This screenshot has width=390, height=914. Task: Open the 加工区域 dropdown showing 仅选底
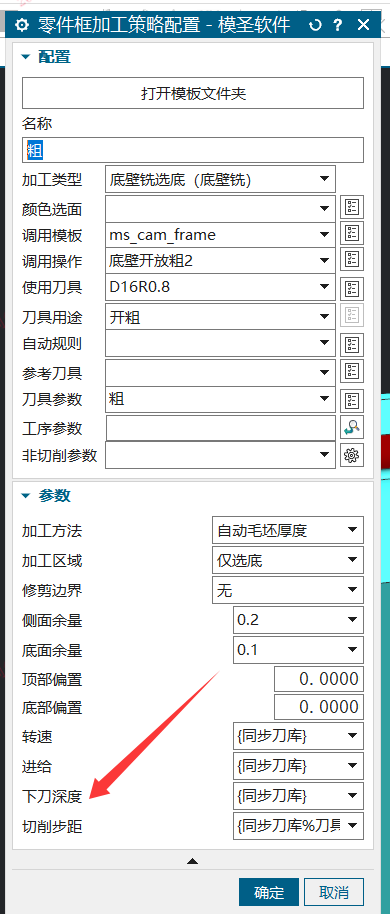coord(288,560)
